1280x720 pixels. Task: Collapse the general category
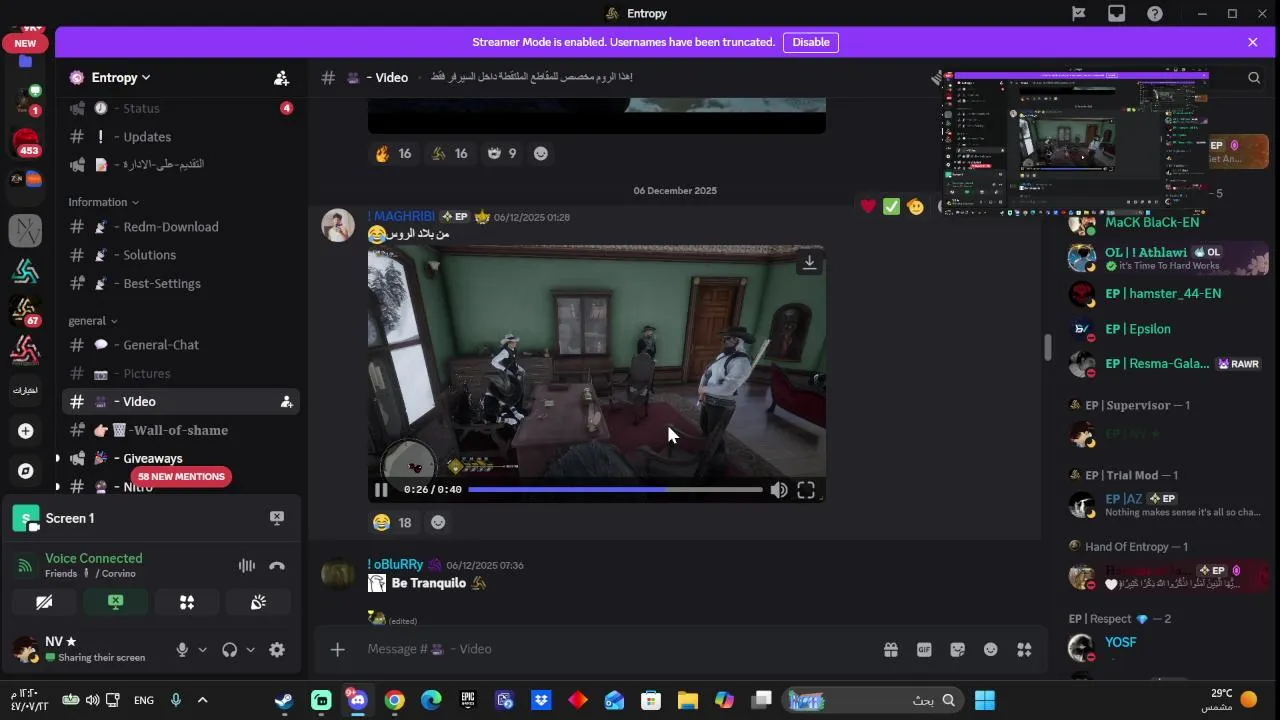92,321
